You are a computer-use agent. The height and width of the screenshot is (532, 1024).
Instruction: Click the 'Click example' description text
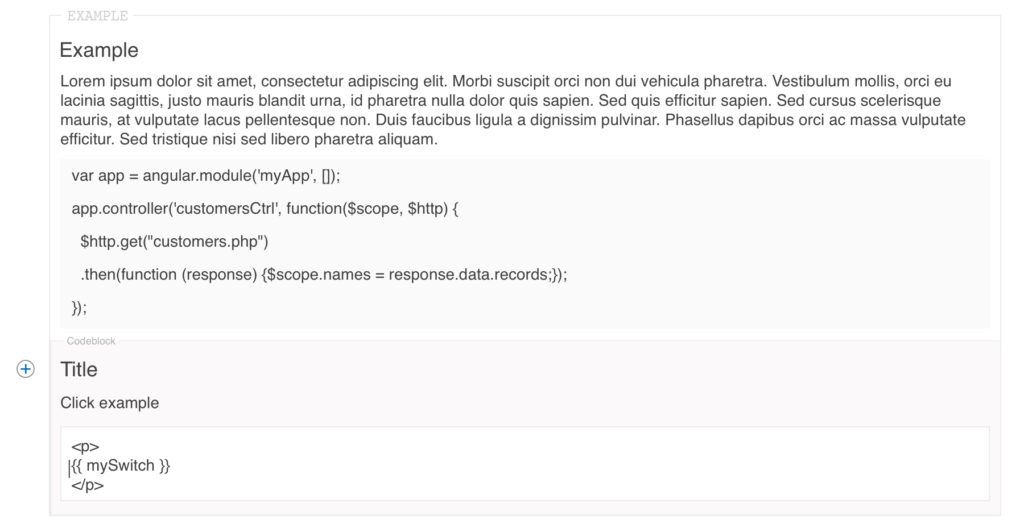[109, 403]
